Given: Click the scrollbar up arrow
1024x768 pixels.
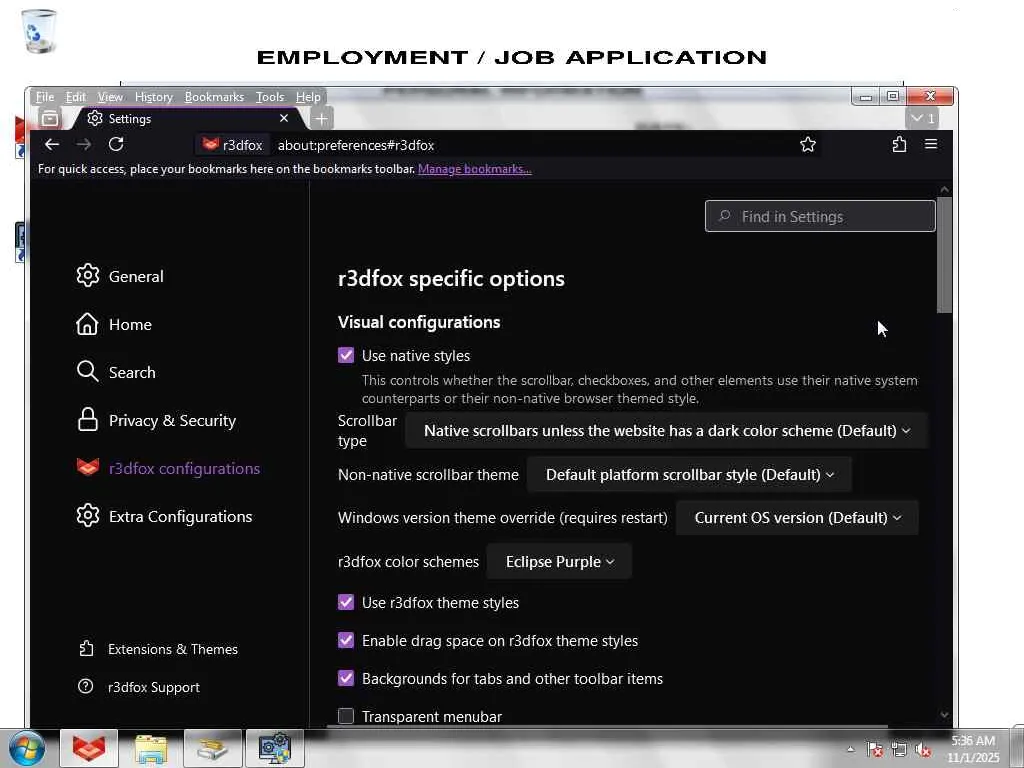Looking at the screenshot, I should [944, 189].
